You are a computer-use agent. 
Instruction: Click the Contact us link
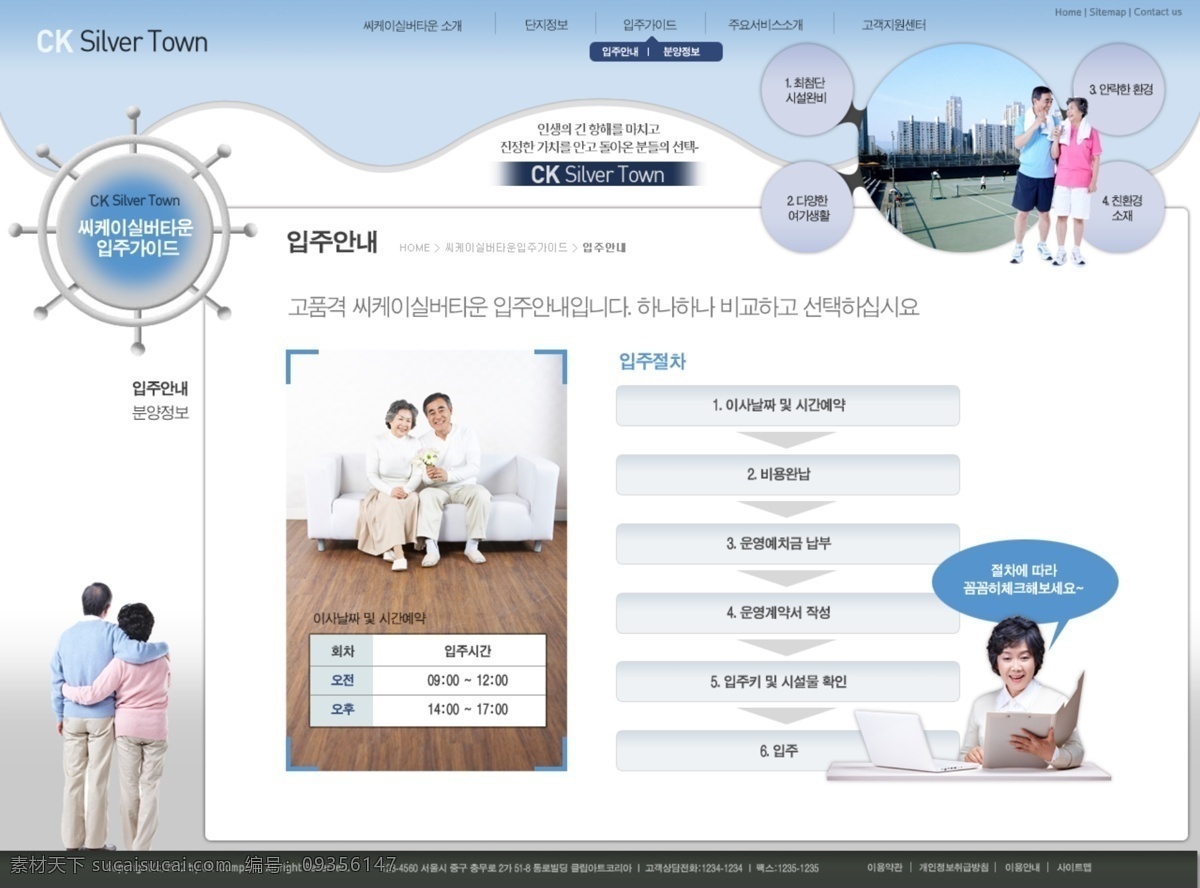[1158, 12]
